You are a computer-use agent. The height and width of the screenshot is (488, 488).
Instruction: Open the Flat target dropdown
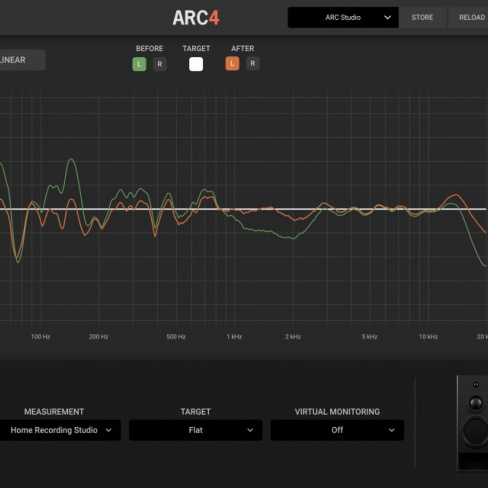(196, 430)
